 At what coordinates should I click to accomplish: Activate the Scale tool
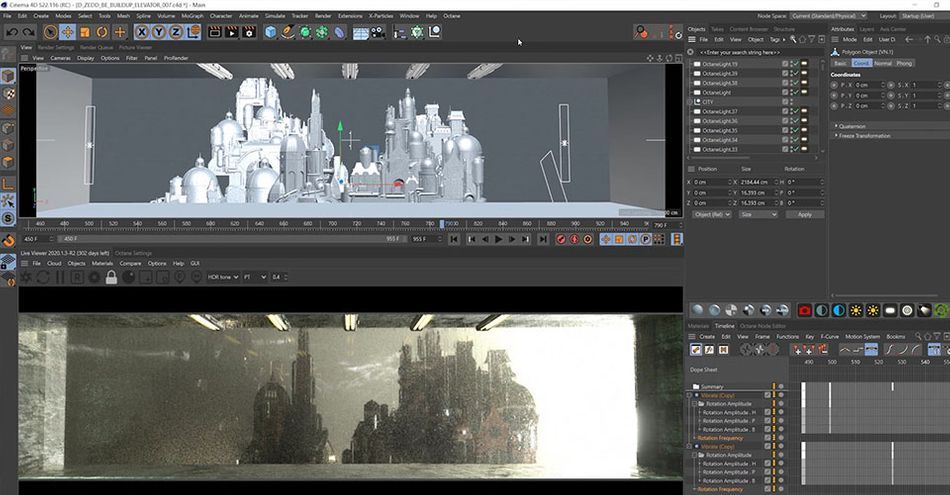click(85, 32)
